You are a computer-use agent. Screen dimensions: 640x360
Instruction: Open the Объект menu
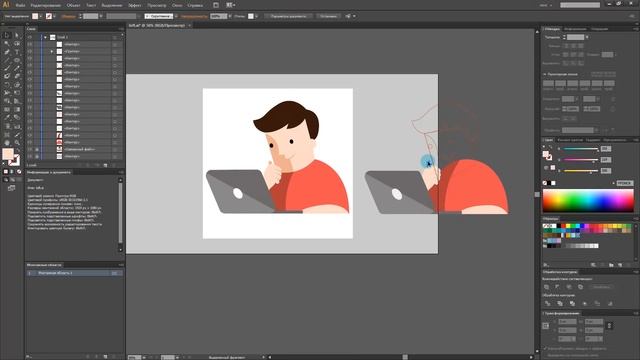[x=73, y=5]
